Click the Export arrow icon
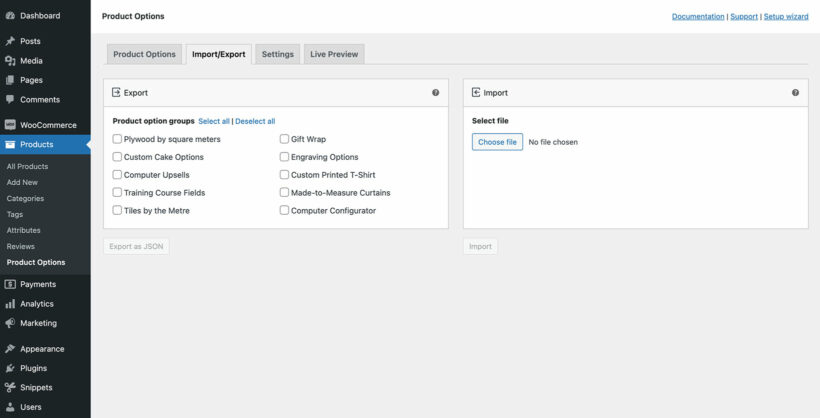 click(x=116, y=93)
